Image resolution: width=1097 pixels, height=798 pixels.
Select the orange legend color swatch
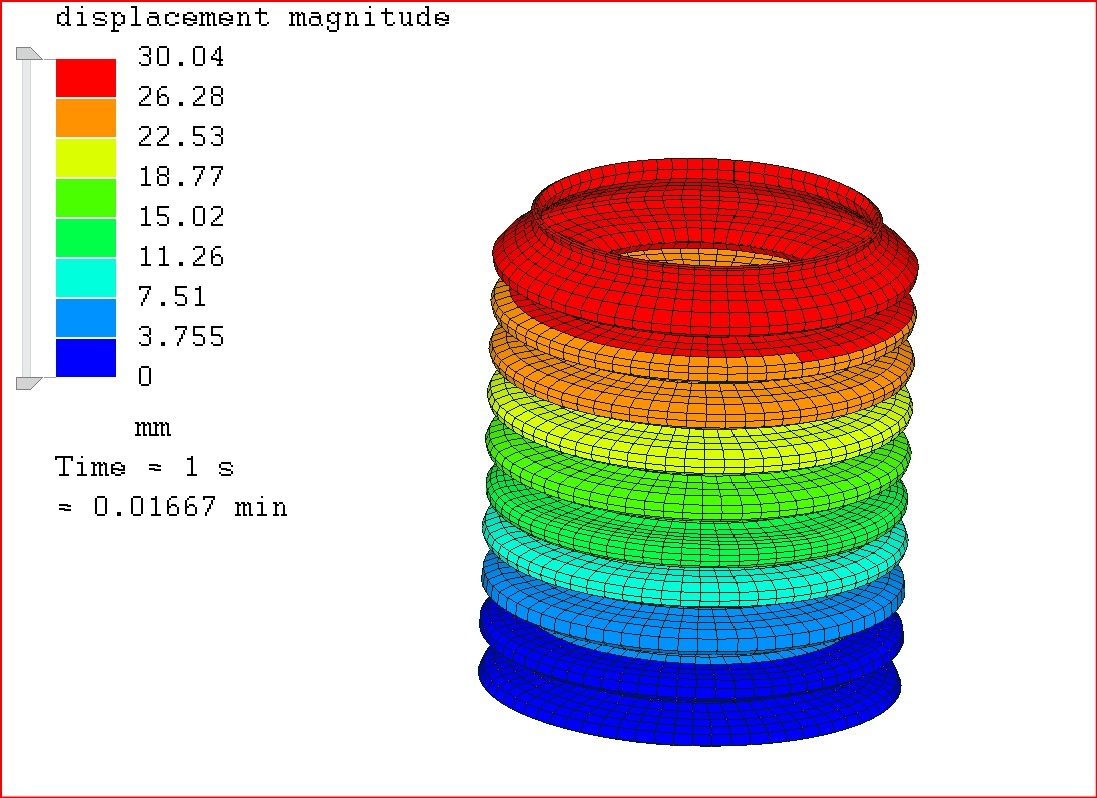pos(85,117)
